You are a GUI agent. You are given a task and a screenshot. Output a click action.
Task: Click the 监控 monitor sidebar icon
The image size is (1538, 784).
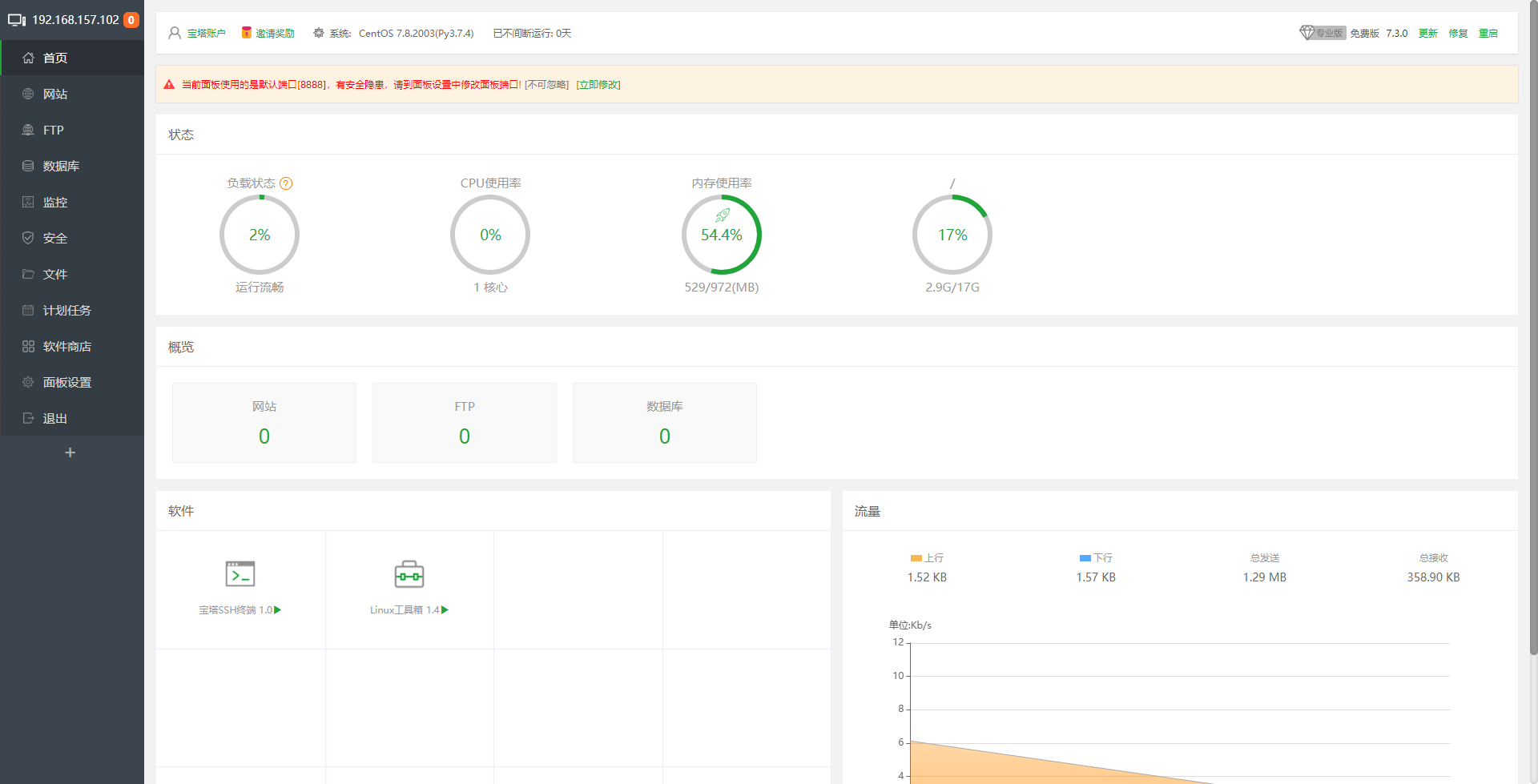coord(28,202)
